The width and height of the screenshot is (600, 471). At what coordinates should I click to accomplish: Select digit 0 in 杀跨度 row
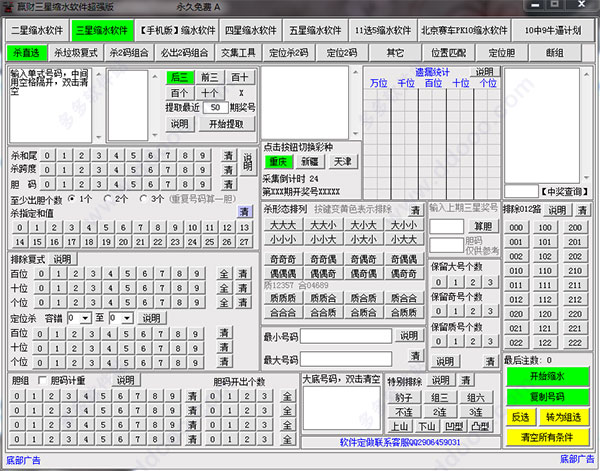click(x=47, y=170)
